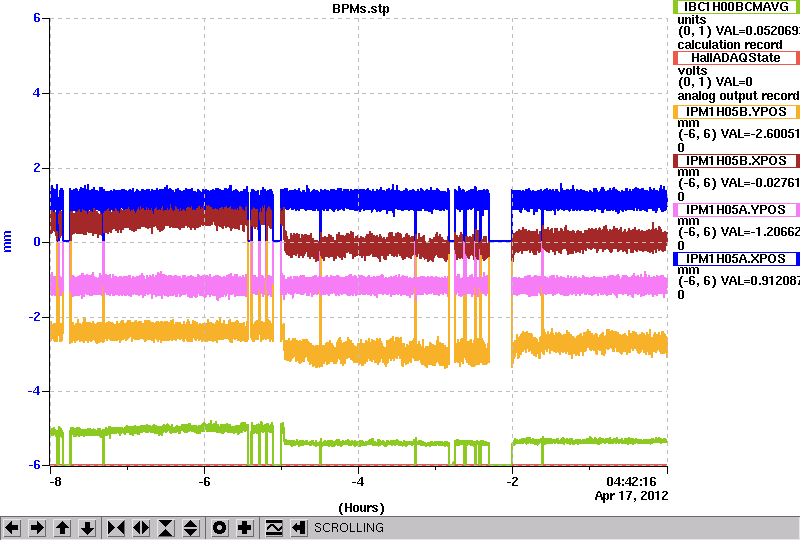
Task: Click the horizontal zoom-in bowtie icon
Action: (116, 528)
